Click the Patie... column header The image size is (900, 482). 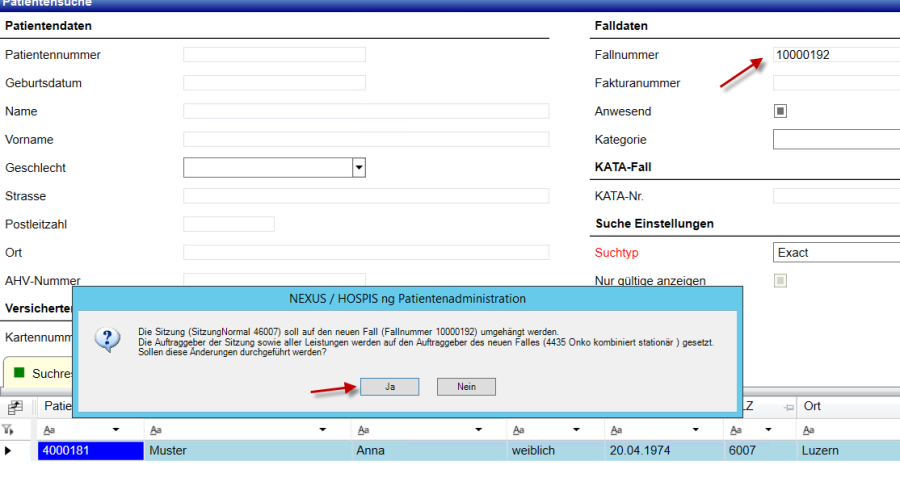click(x=56, y=406)
